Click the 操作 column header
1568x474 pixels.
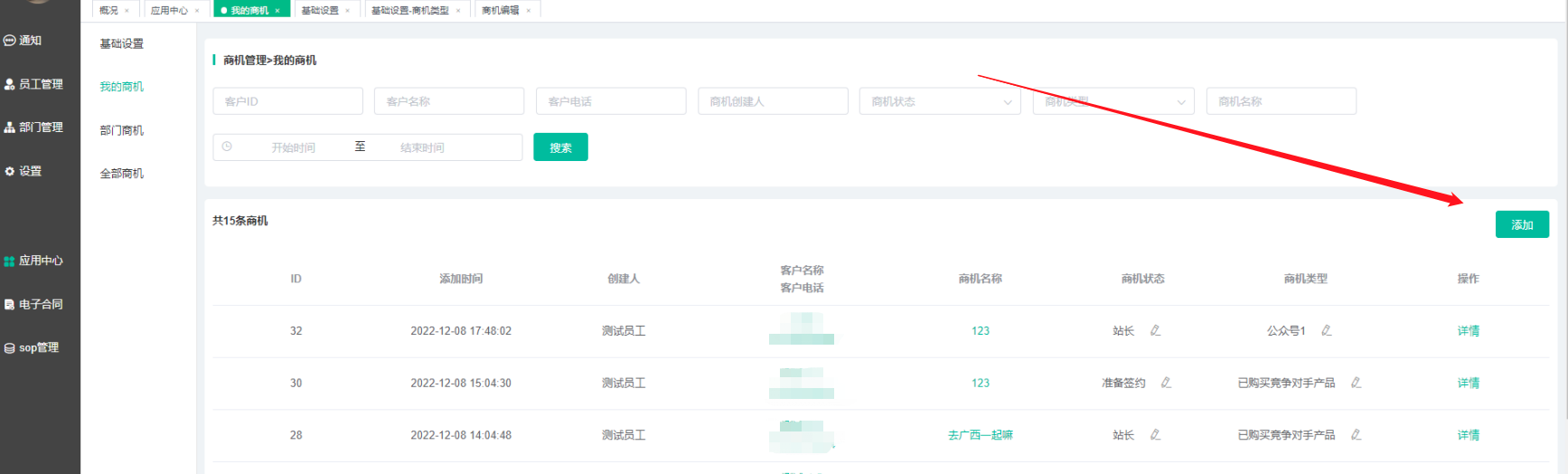tap(1469, 279)
